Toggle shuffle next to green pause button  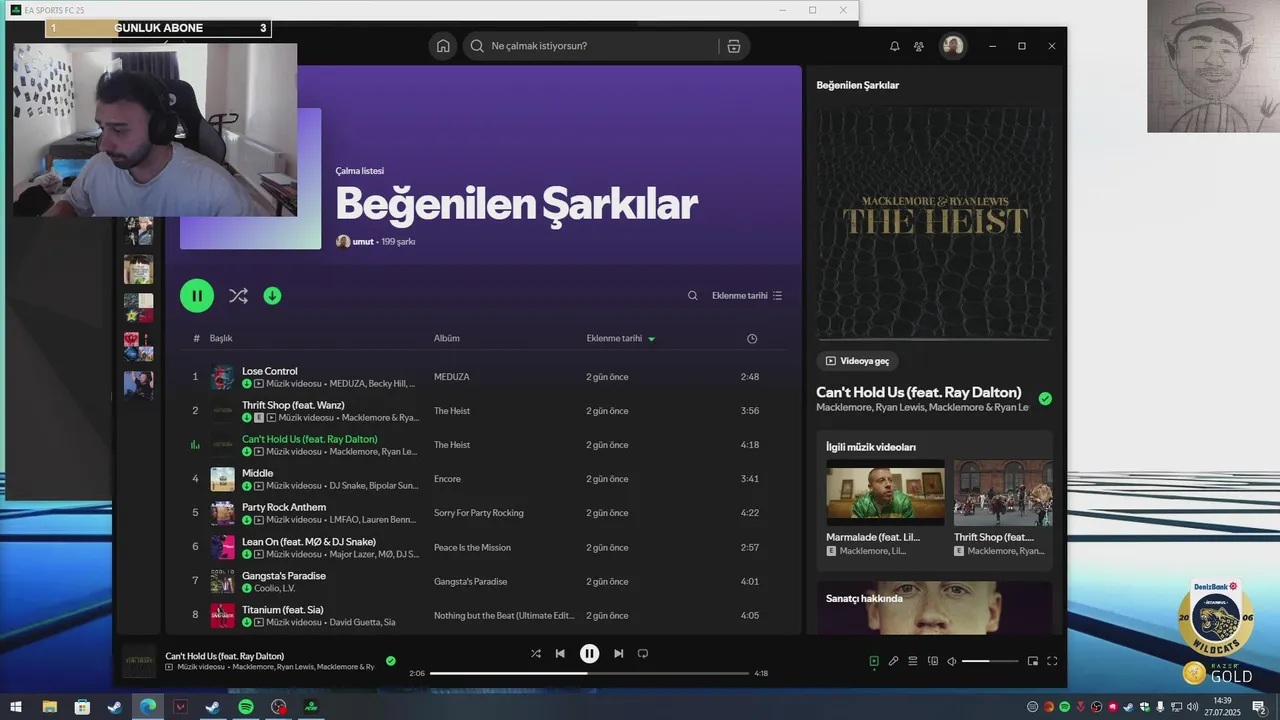point(238,296)
